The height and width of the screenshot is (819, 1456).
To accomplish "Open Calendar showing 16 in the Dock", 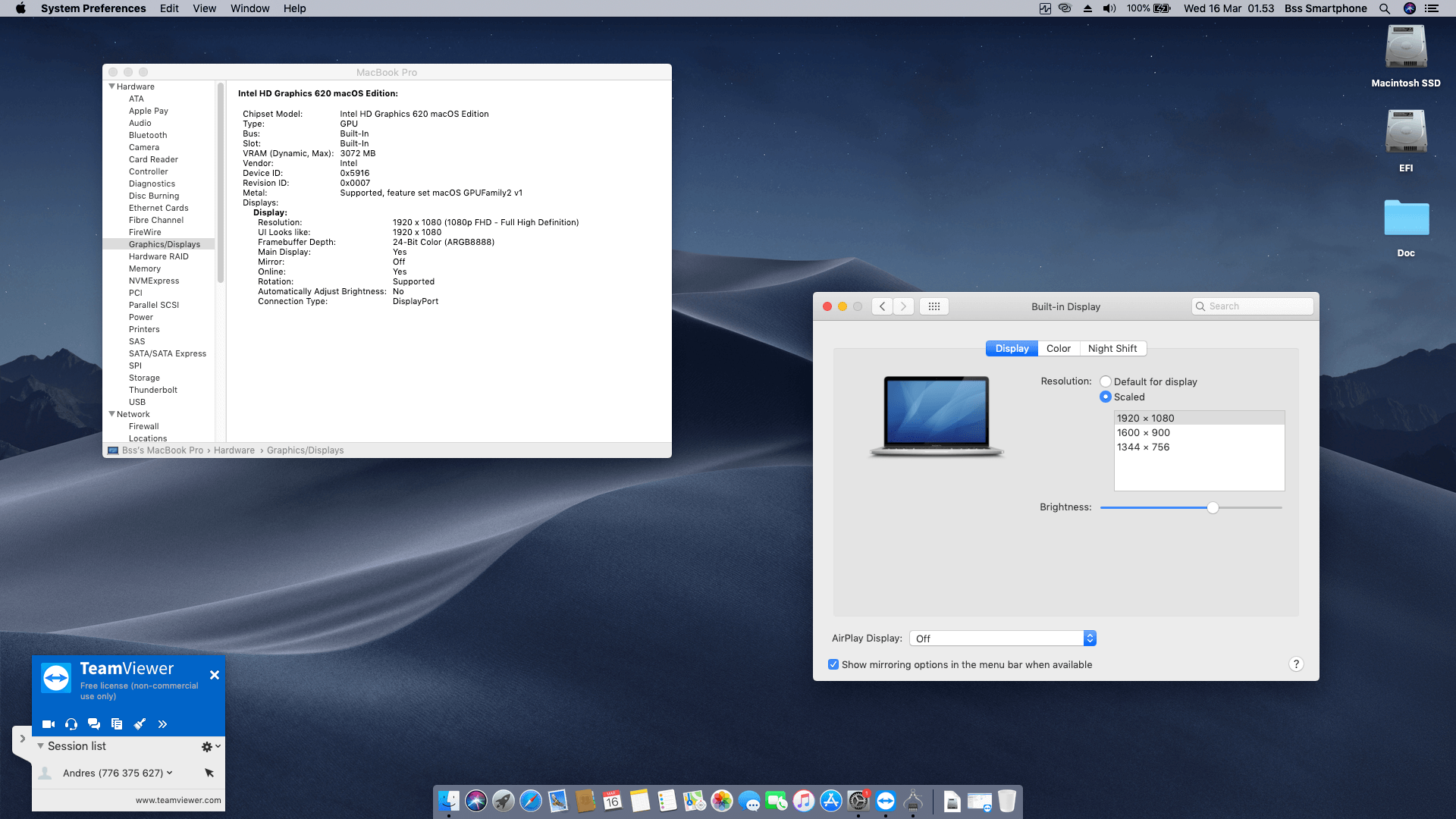I will coord(613,801).
